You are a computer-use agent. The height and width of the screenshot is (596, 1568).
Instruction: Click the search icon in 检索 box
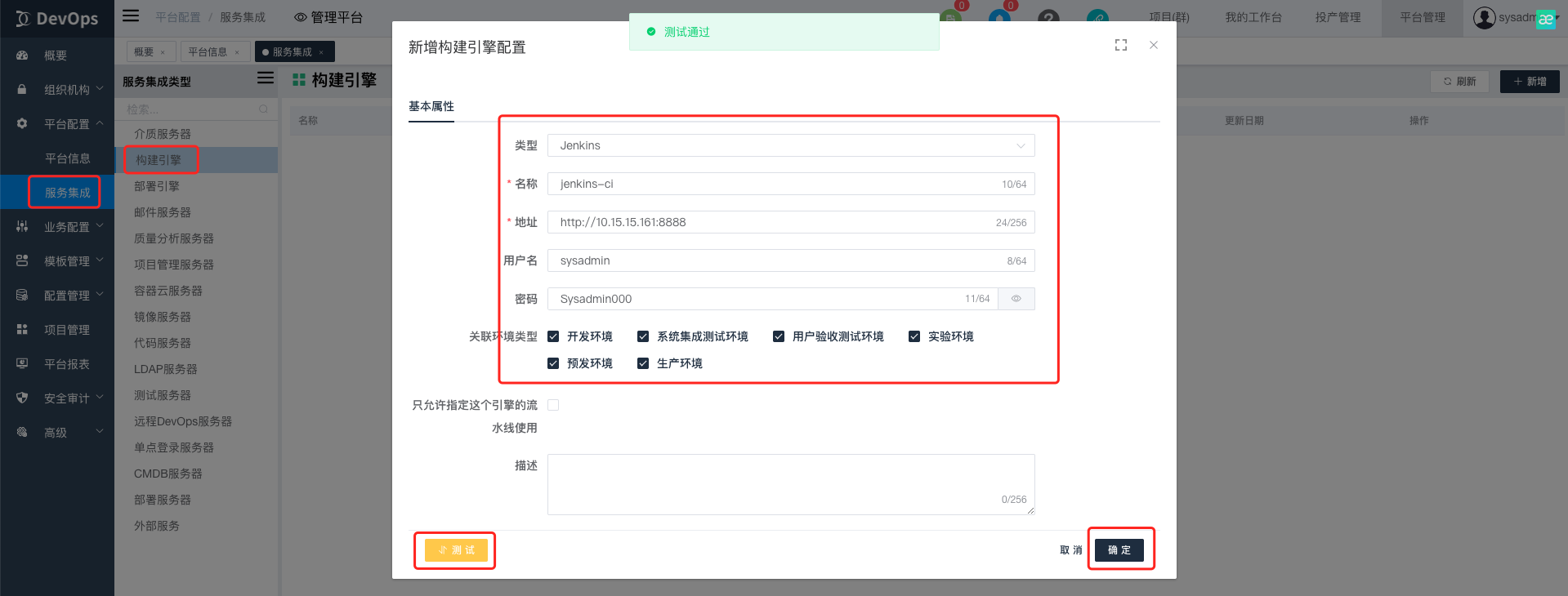coord(263,109)
